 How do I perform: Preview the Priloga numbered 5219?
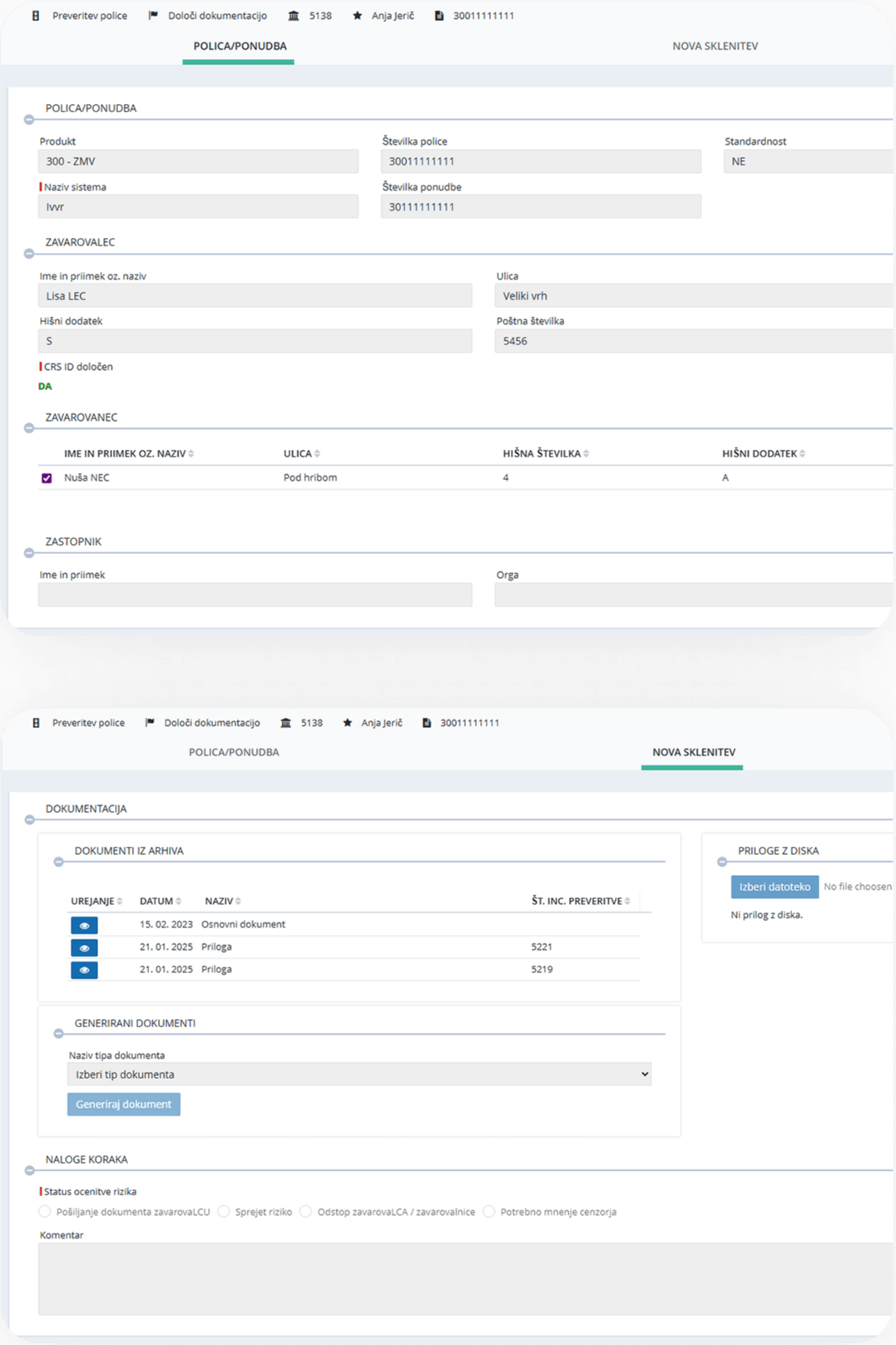click(84, 970)
